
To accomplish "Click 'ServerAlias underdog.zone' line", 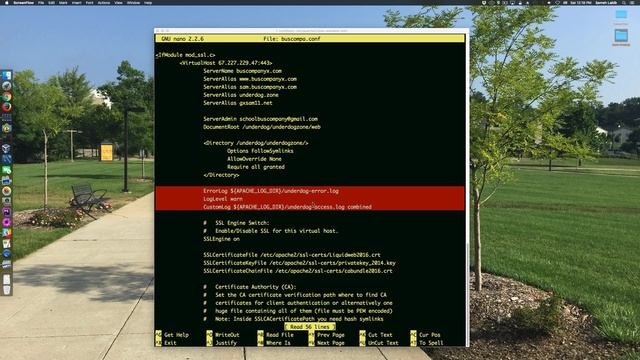I will click(241, 95).
